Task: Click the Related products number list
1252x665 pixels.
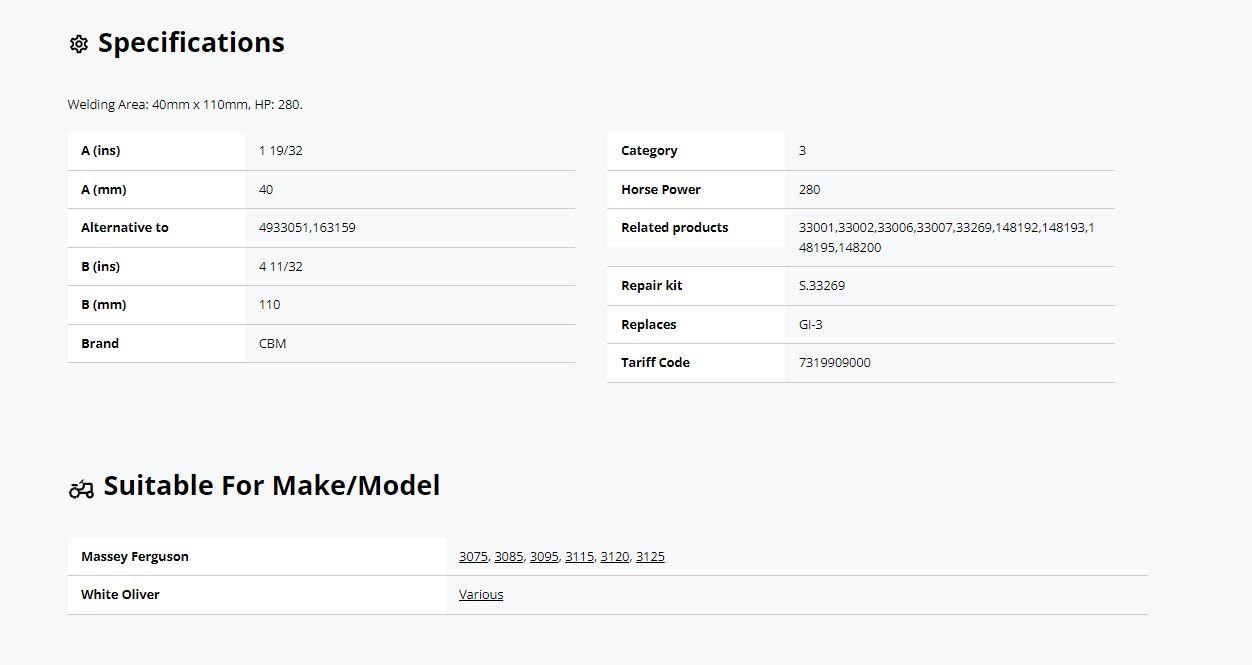Action: point(946,238)
